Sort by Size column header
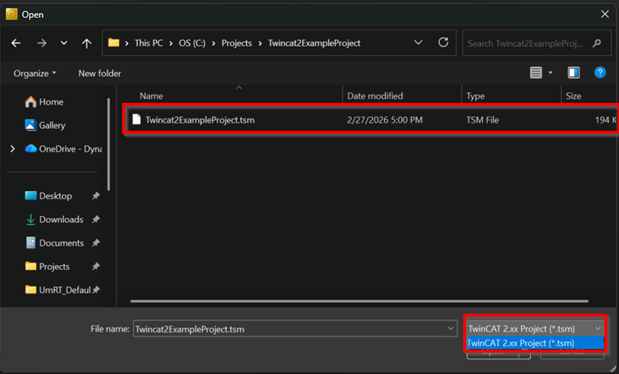The height and width of the screenshot is (374, 619). click(x=573, y=96)
